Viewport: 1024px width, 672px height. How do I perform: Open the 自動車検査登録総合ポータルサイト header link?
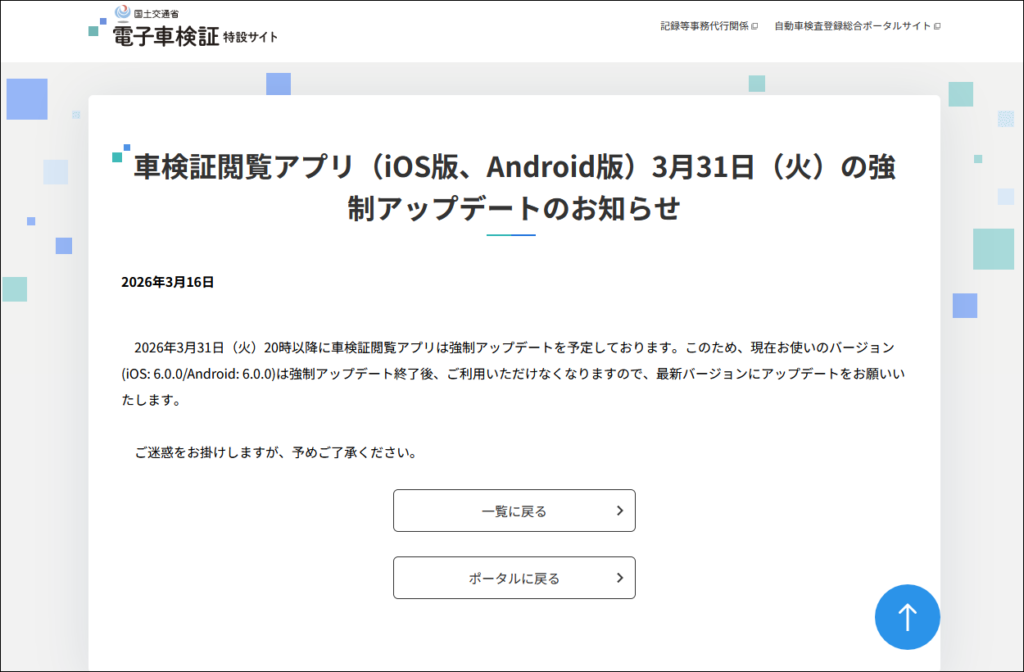852,26
